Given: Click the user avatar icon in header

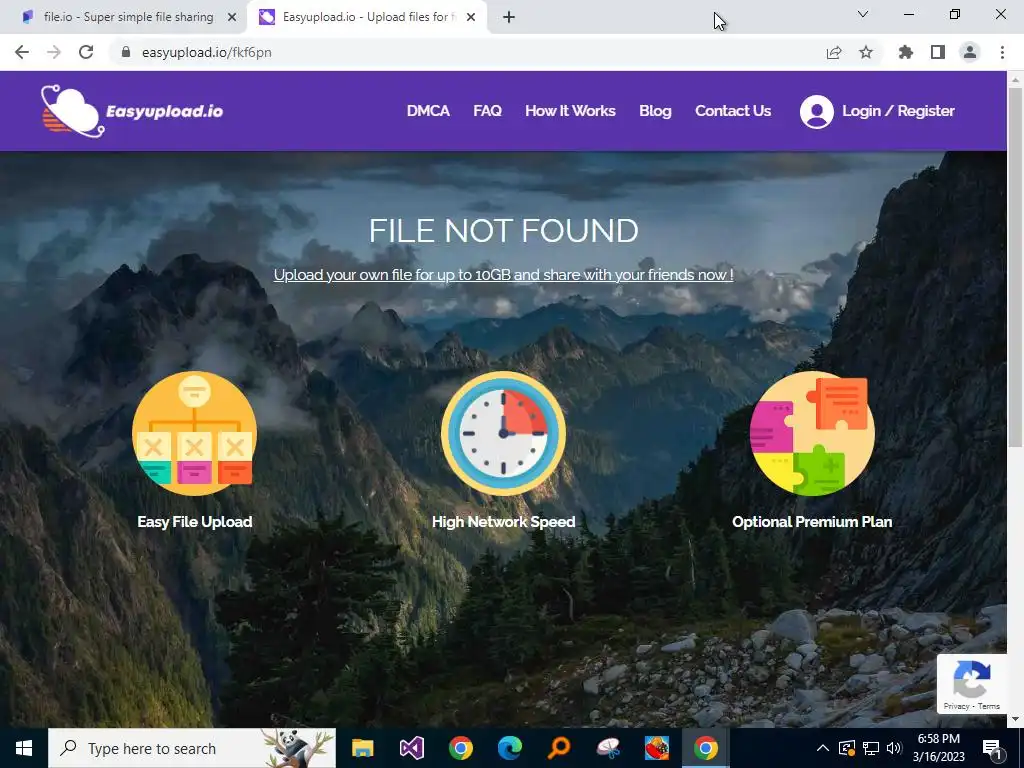Looking at the screenshot, I should point(816,112).
